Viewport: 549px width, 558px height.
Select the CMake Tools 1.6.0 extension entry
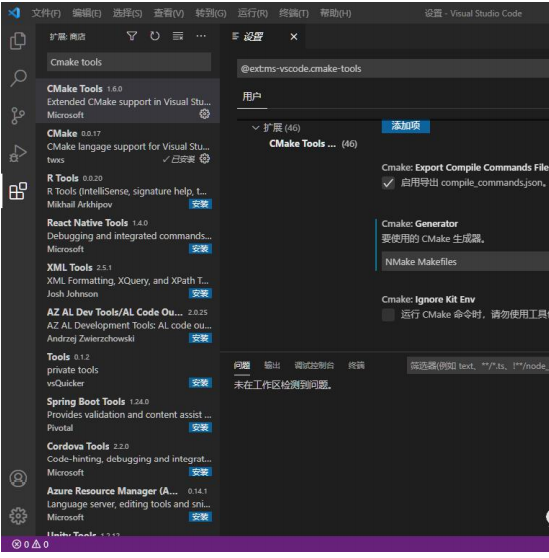click(128, 101)
